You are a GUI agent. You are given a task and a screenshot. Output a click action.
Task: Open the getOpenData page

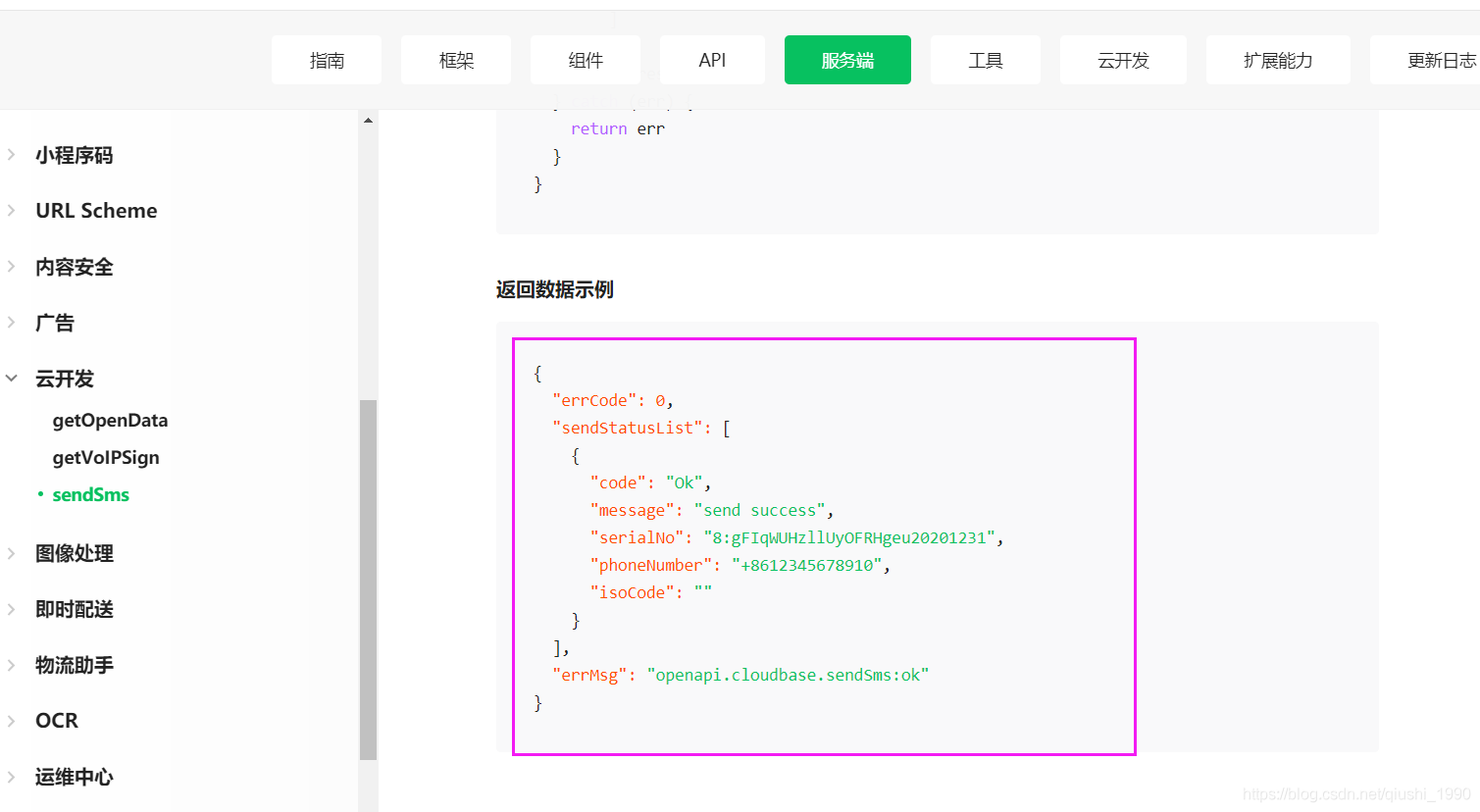pyautogui.click(x=110, y=420)
